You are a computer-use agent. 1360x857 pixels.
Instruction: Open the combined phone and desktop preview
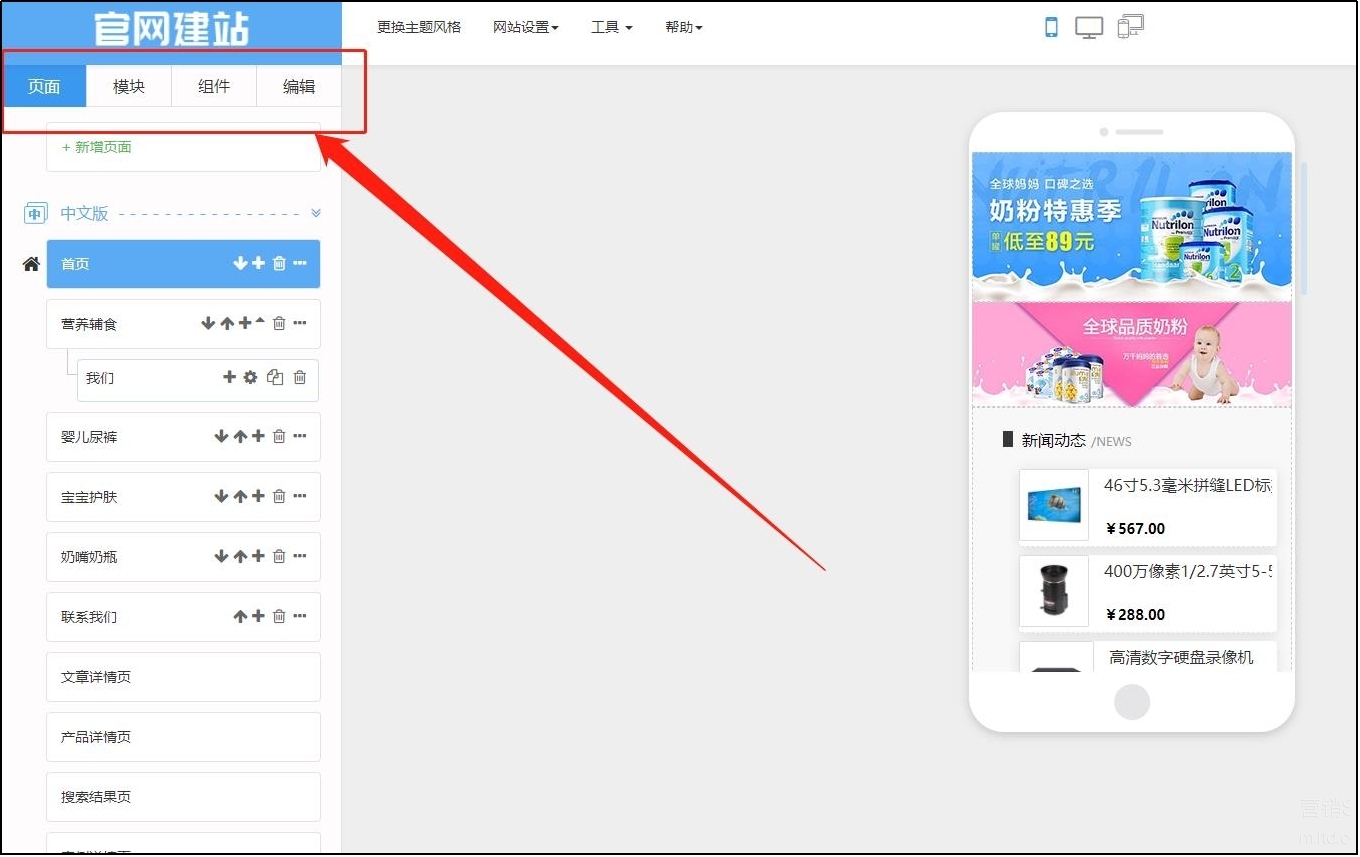[x=1130, y=27]
